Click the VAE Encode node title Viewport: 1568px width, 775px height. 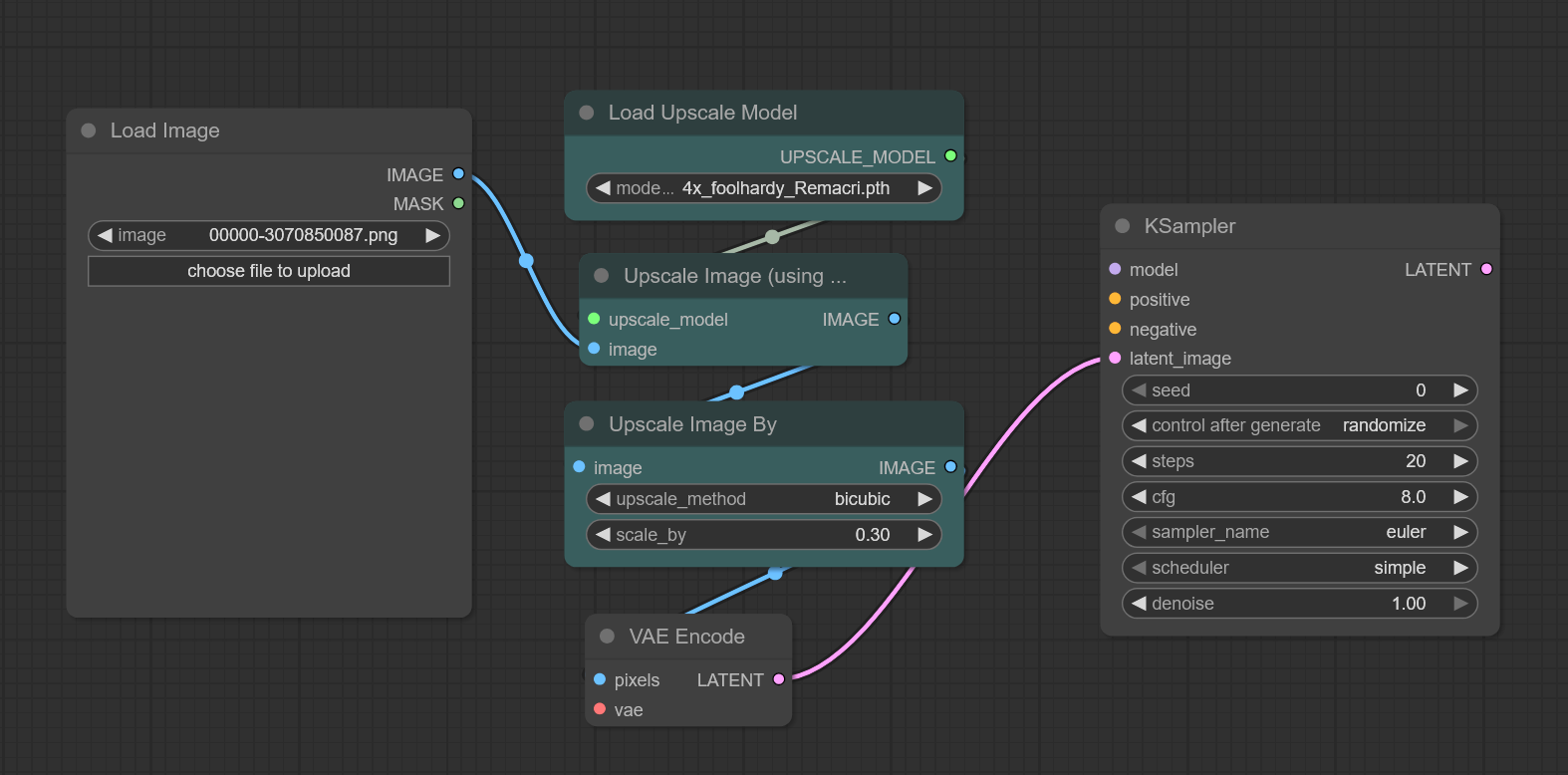click(686, 636)
